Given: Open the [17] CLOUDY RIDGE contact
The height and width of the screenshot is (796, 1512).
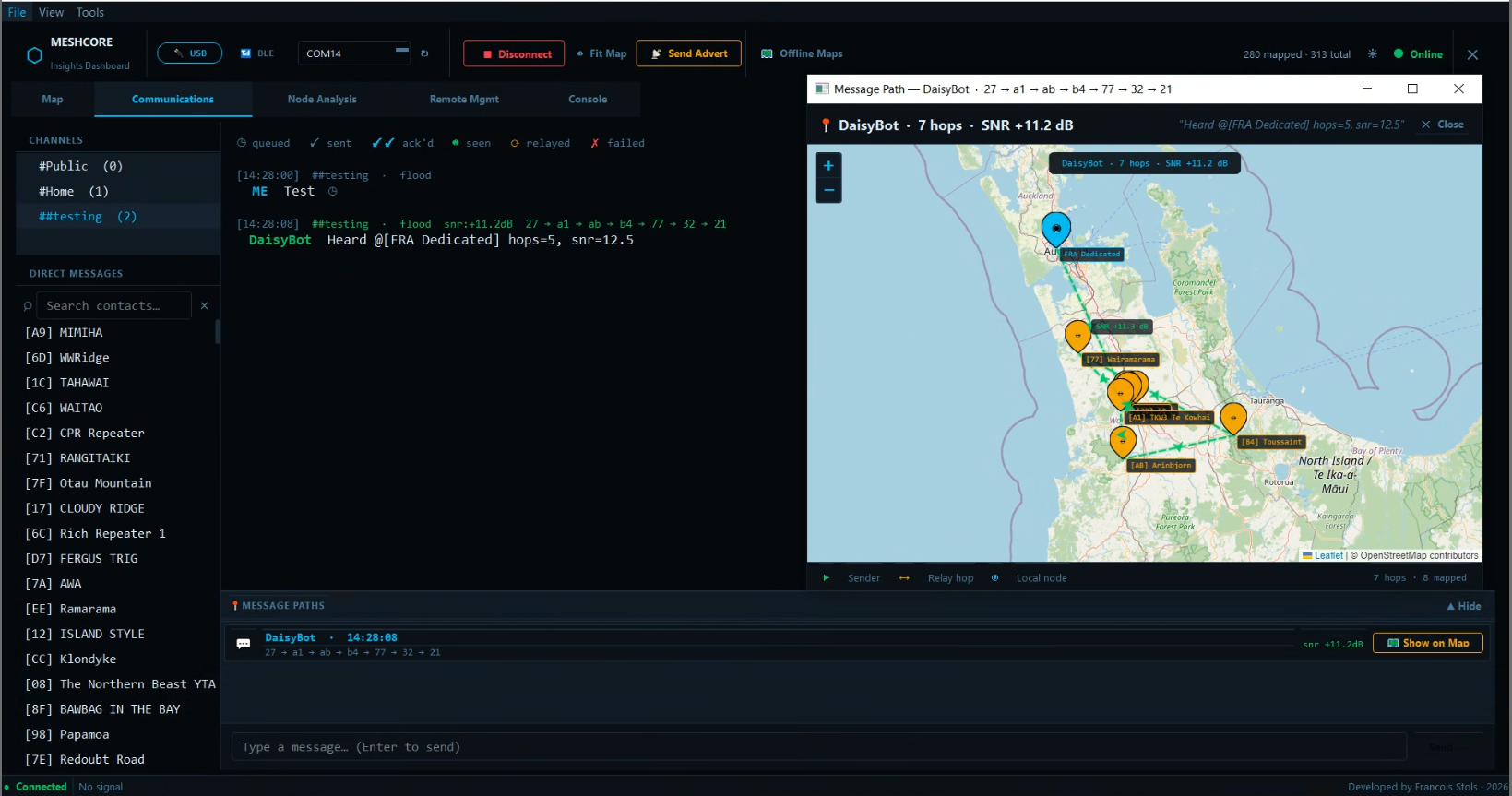Looking at the screenshot, I should (x=118, y=508).
